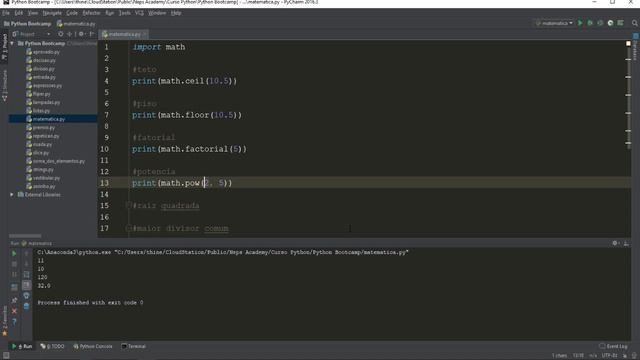This screenshot has height=360, width=640.
Task: Click the down-the-stack-trace arrow in the Run panel
Action: tap(27, 264)
